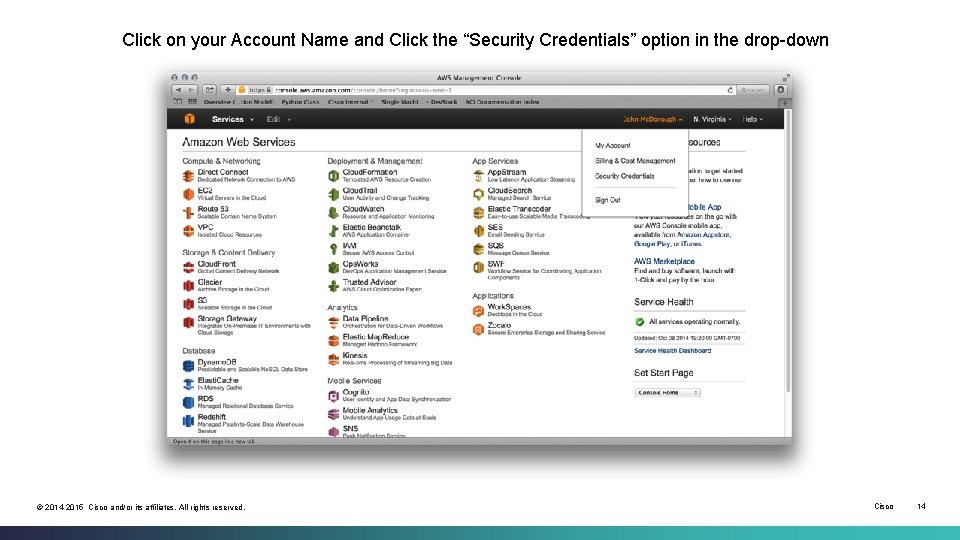Click the browser forward button
Viewport: 960px width, 540px height.
191,90
